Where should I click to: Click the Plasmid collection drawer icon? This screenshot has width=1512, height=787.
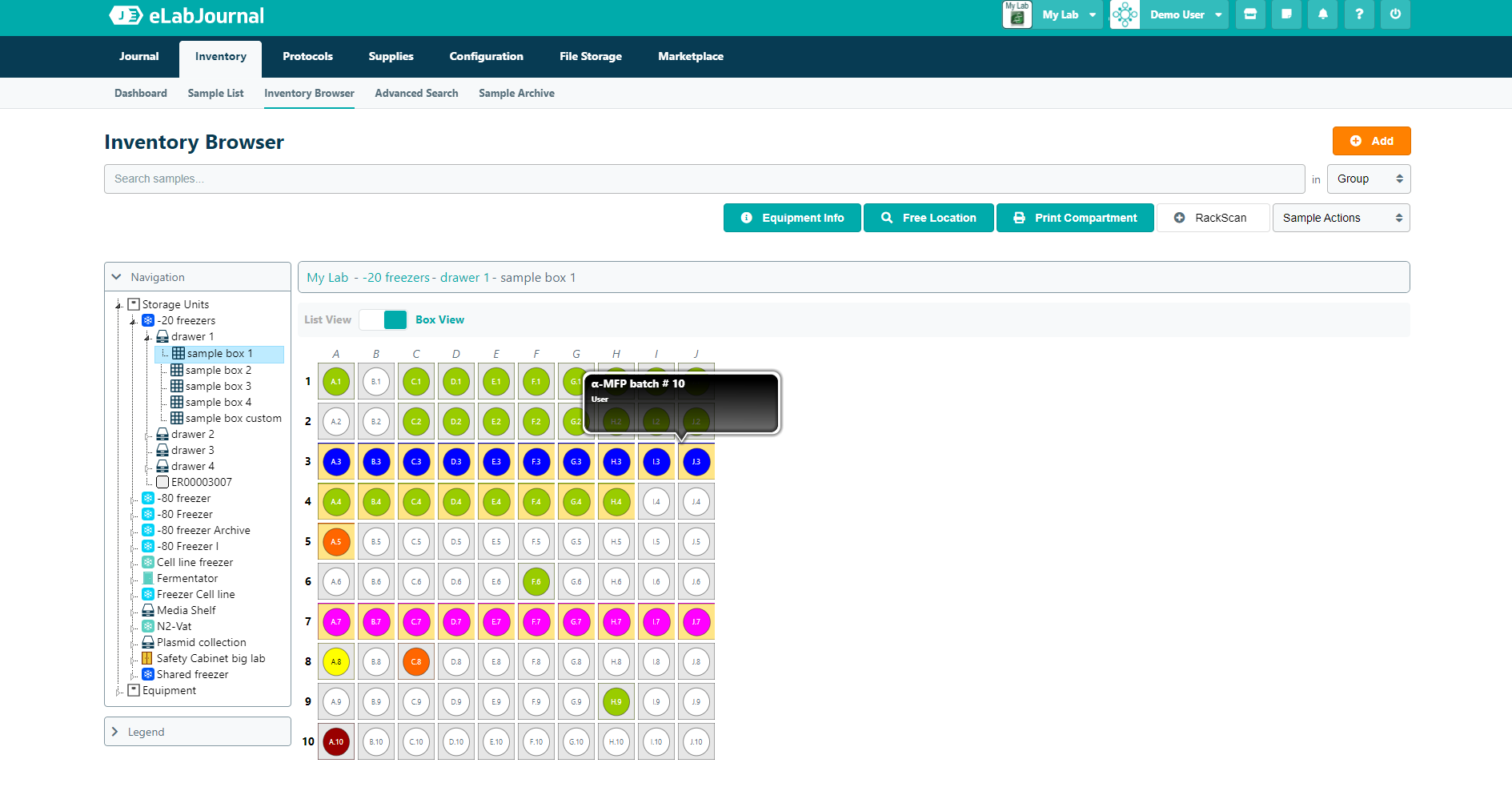pyautogui.click(x=148, y=642)
